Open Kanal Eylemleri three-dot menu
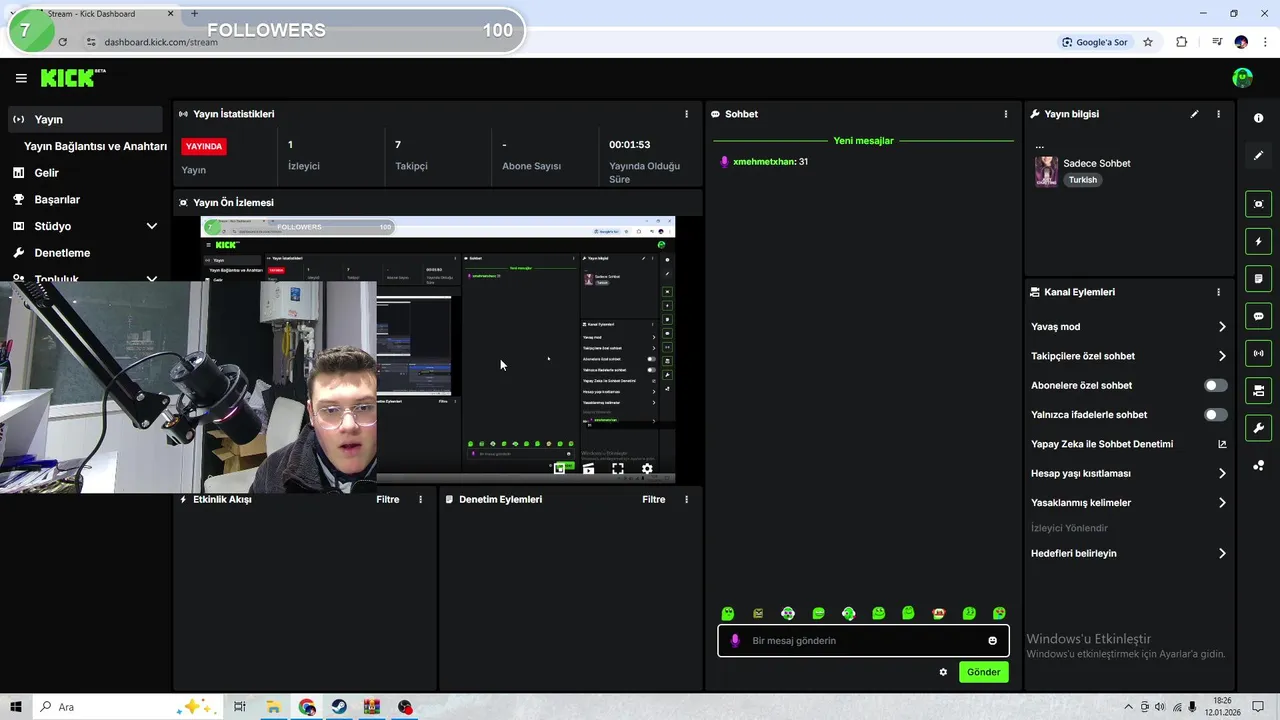The width and height of the screenshot is (1280, 720). pos(1218,292)
